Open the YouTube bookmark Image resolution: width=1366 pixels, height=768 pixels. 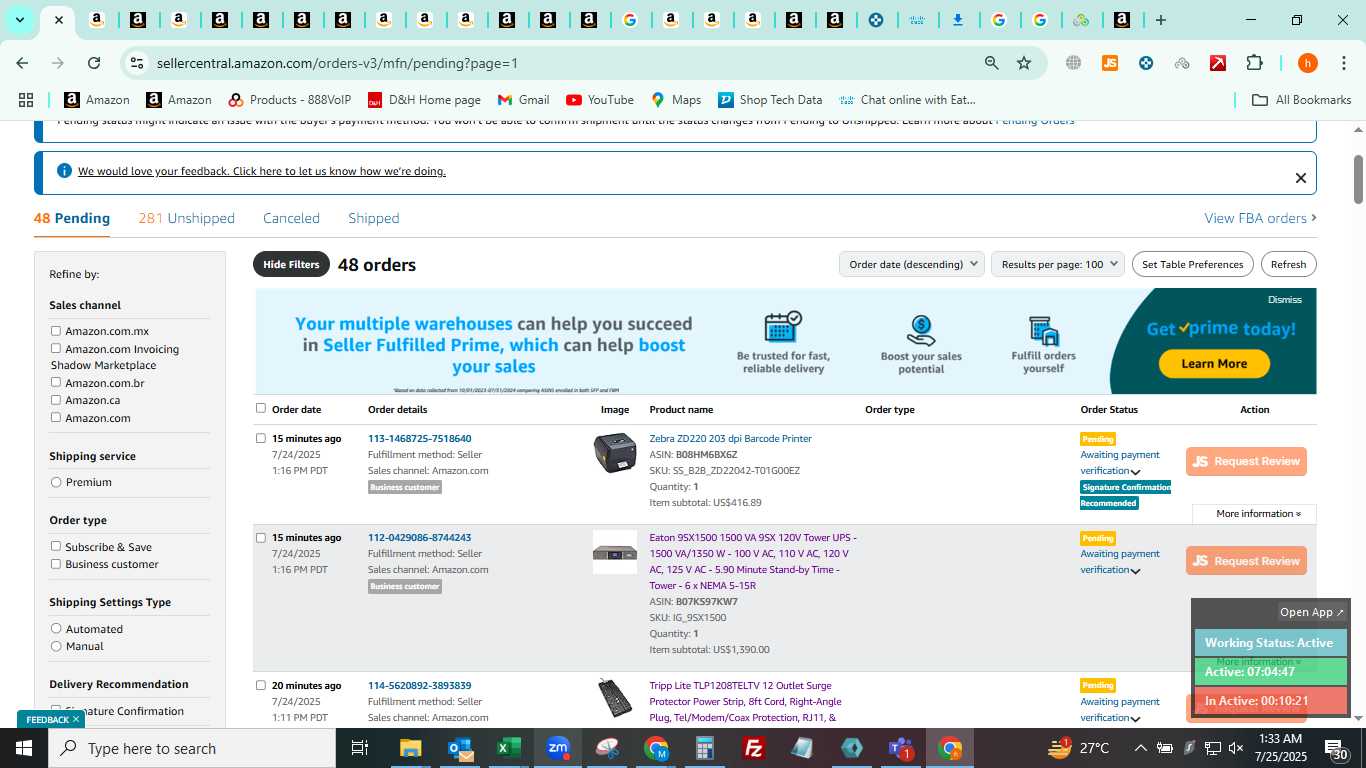tap(600, 100)
